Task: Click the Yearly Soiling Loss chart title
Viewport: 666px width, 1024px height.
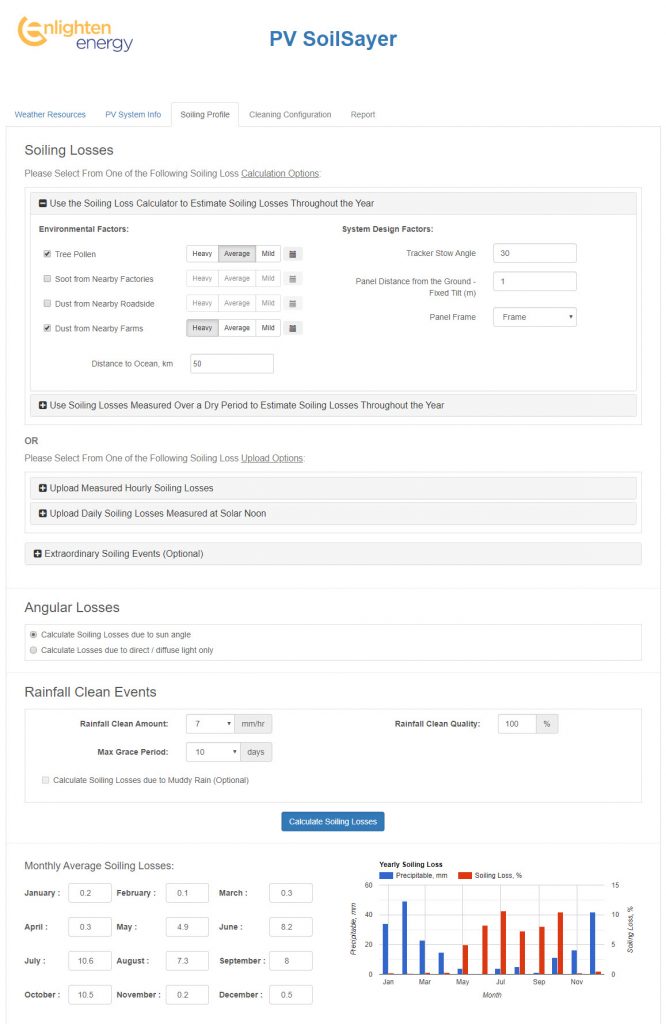Action: point(411,865)
